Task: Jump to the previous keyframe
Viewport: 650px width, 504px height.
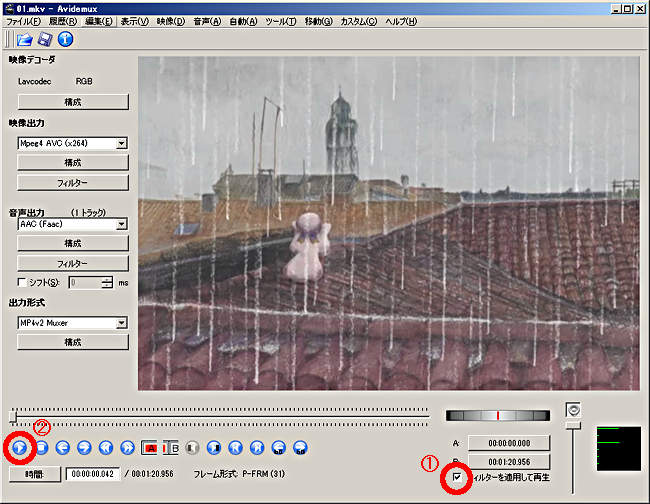Action: (106, 448)
